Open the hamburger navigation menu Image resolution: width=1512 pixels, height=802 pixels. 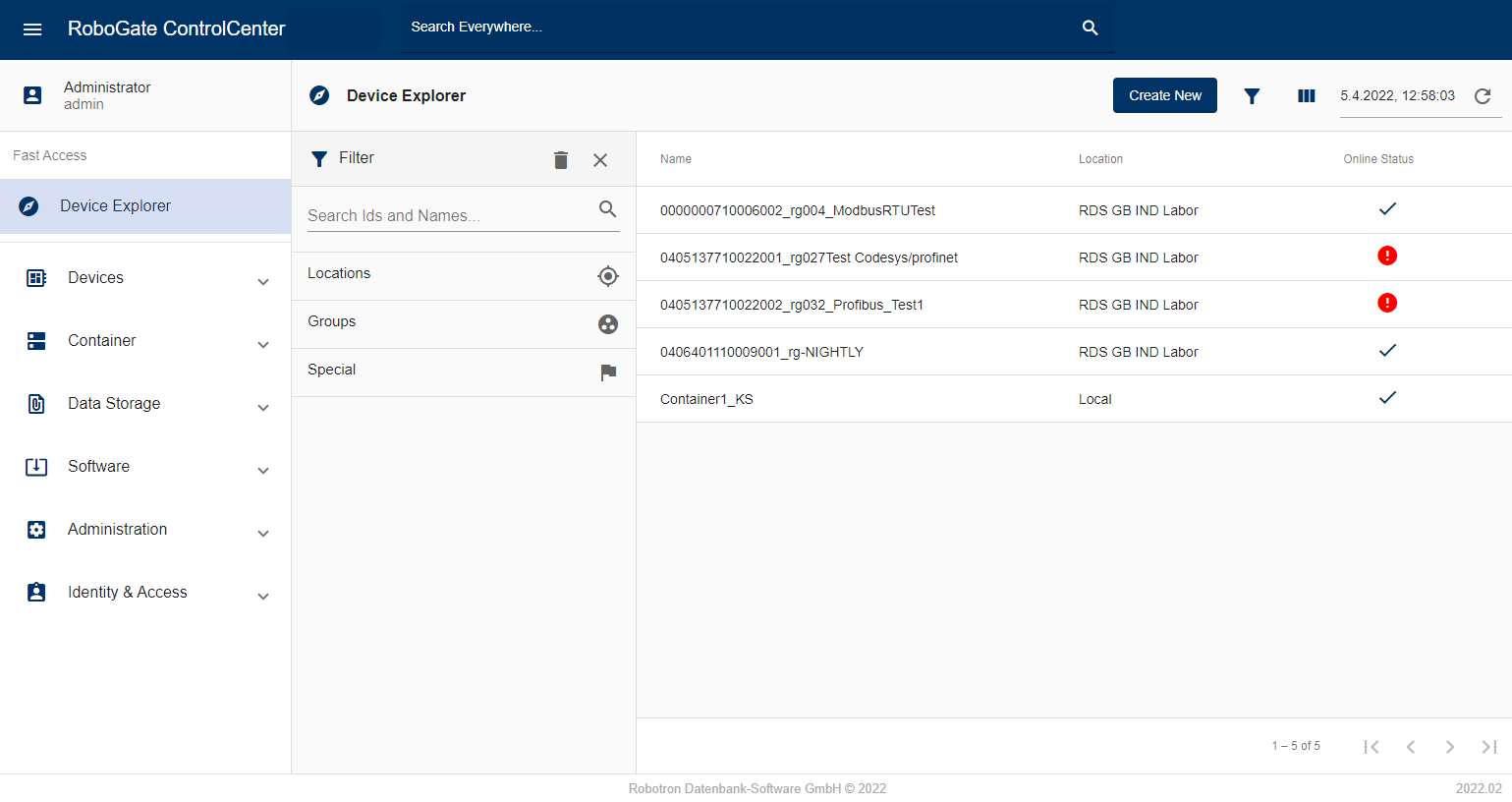tap(32, 29)
